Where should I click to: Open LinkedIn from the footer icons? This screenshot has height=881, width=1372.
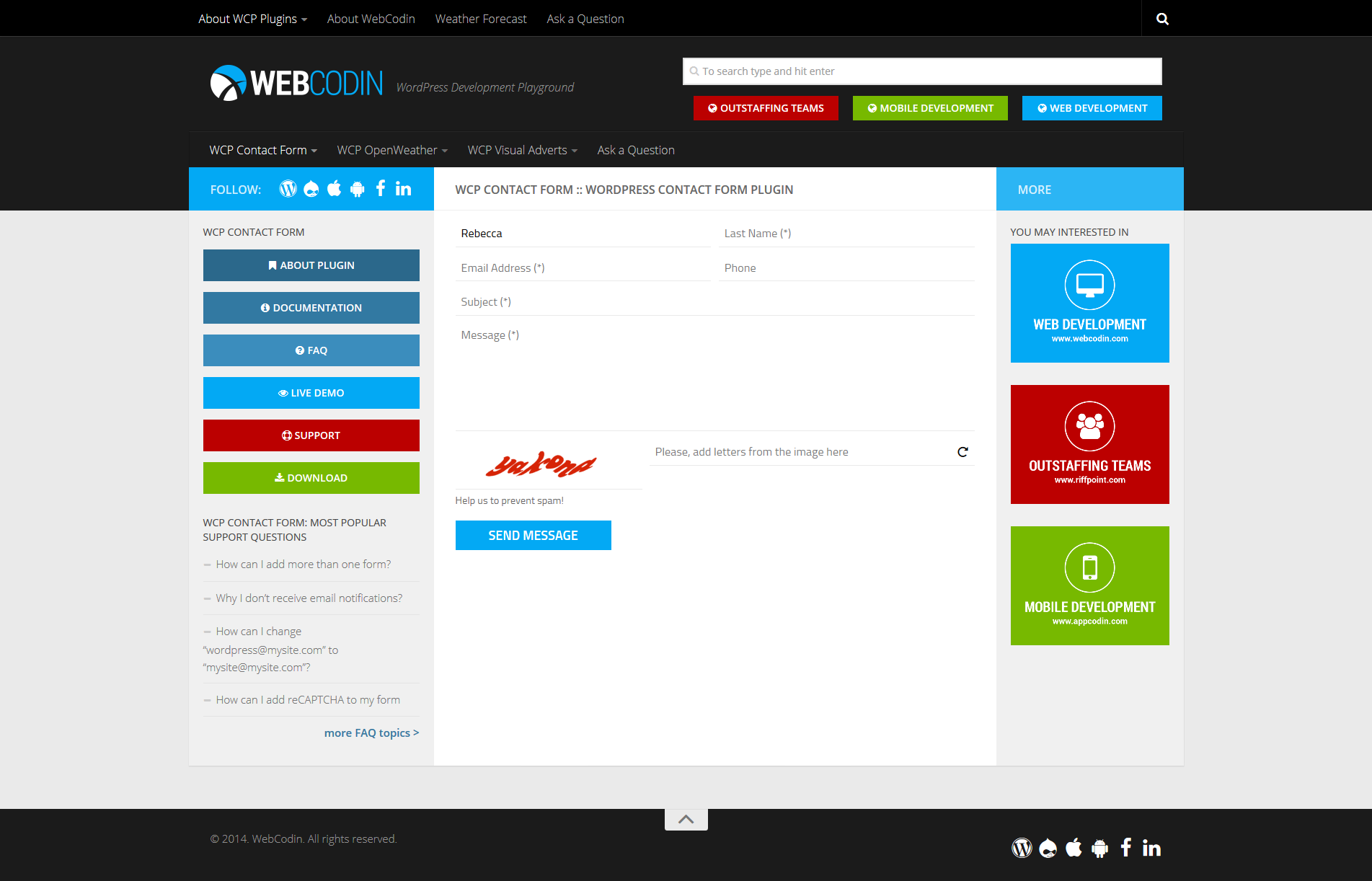tap(1151, 848)
